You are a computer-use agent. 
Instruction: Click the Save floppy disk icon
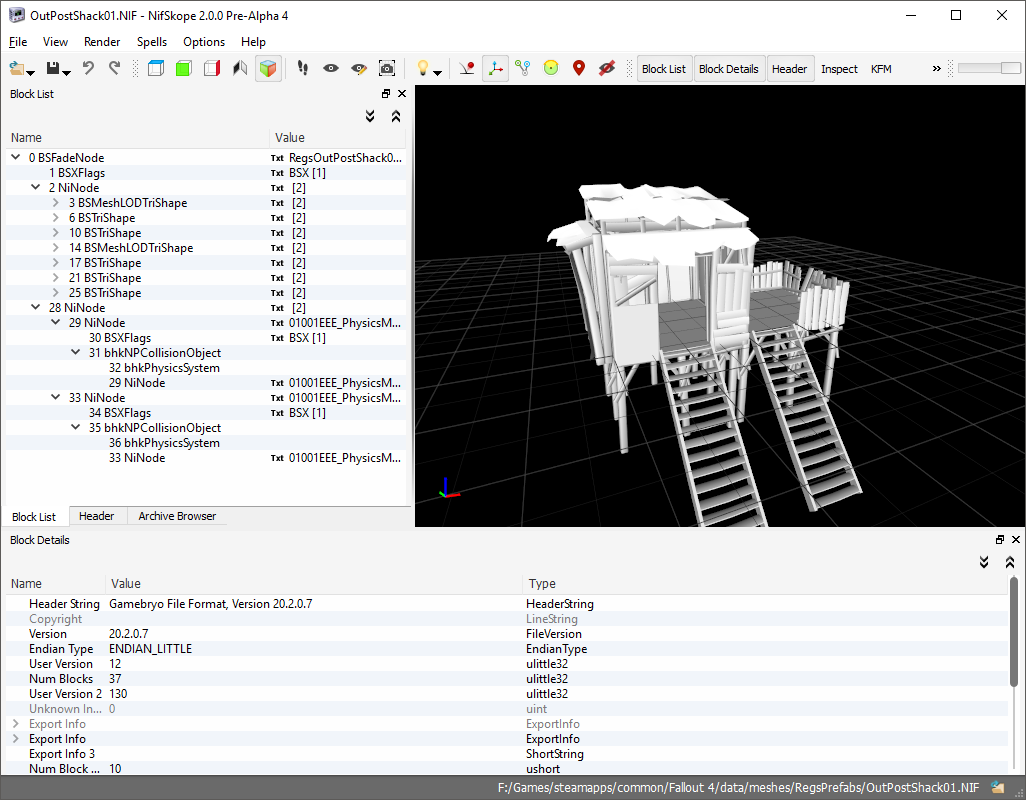click(53, 69)
